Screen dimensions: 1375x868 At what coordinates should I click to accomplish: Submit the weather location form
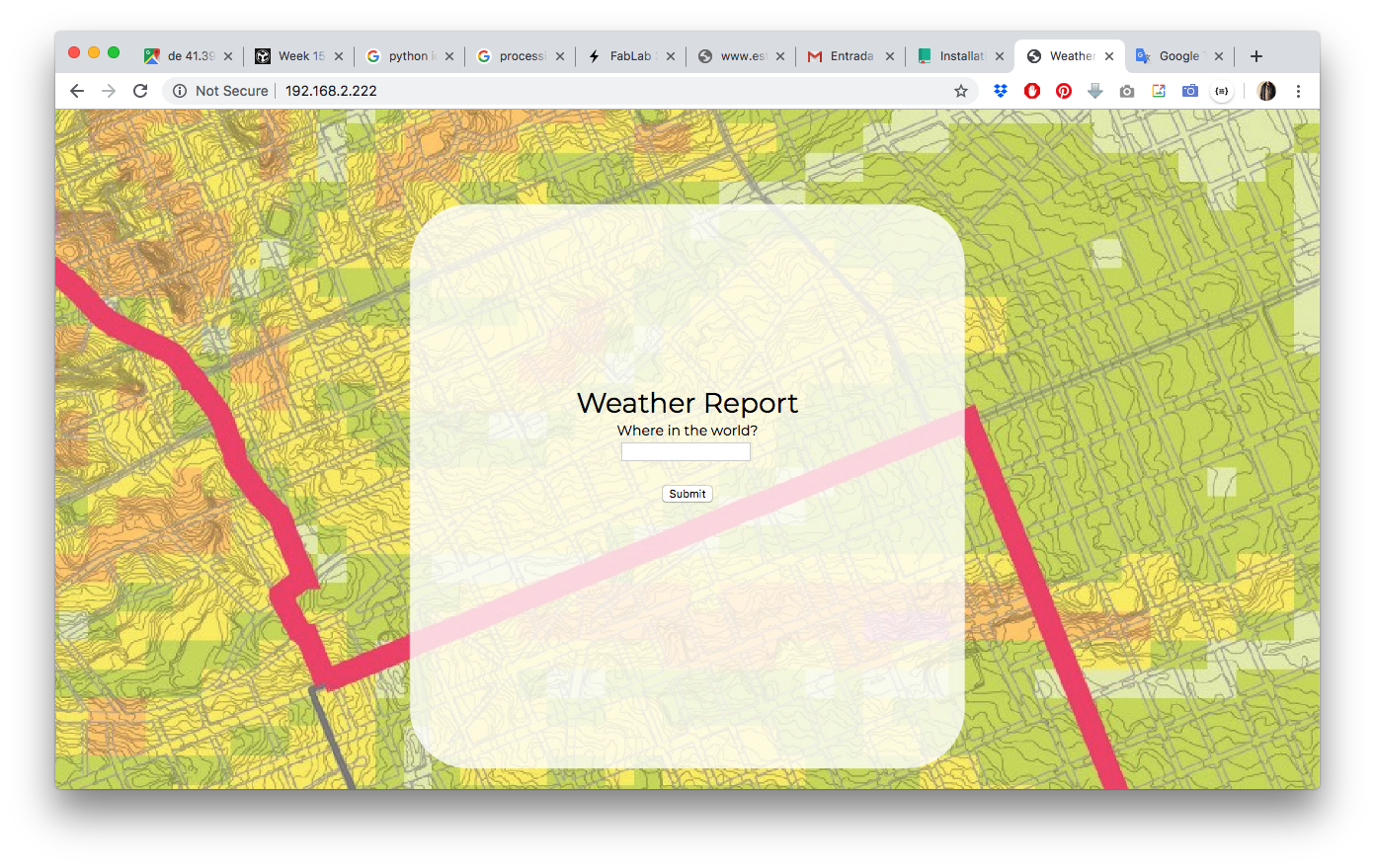pyautogui.click(x=687, y=494)
